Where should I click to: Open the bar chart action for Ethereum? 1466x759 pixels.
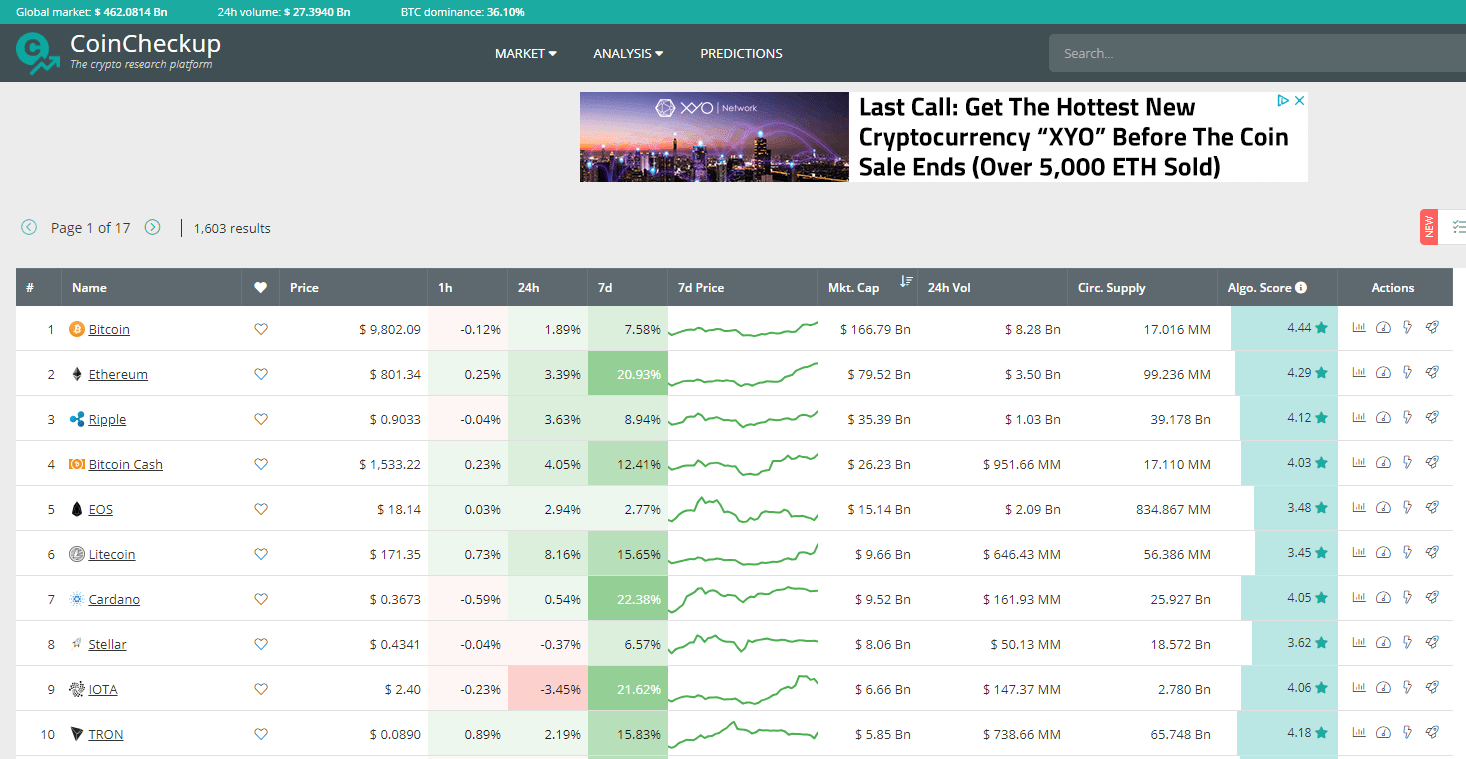coord(1359,372)
